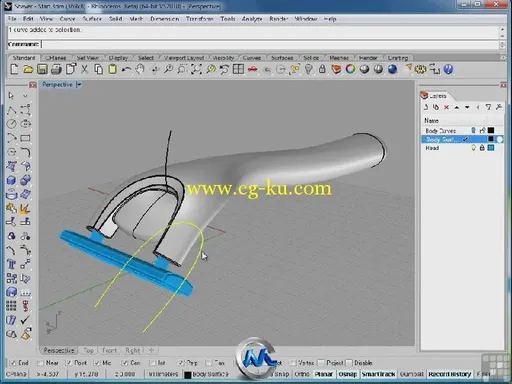Switch to the Top viewport tab
The height and width of the screenshot is (384, 512).
[88, 350]
